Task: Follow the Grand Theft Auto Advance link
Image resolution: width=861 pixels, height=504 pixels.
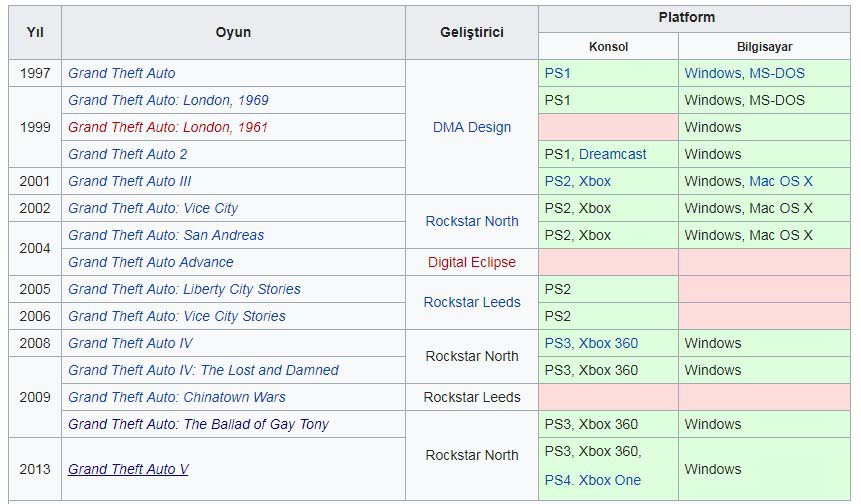Action: click(150, 262)
